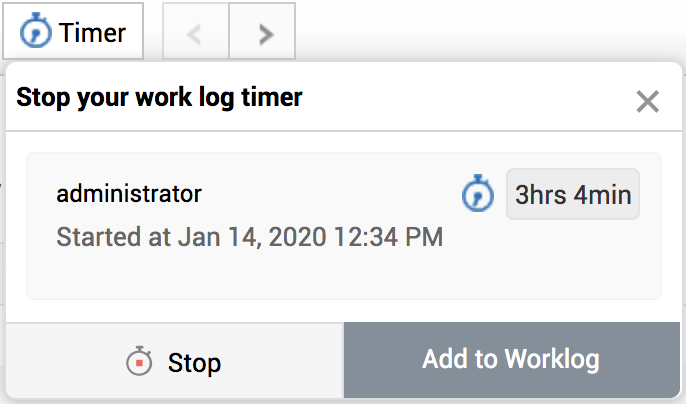Close the work log timer popup
Viewport: 686px width, 404px height.
coord(648,100)
